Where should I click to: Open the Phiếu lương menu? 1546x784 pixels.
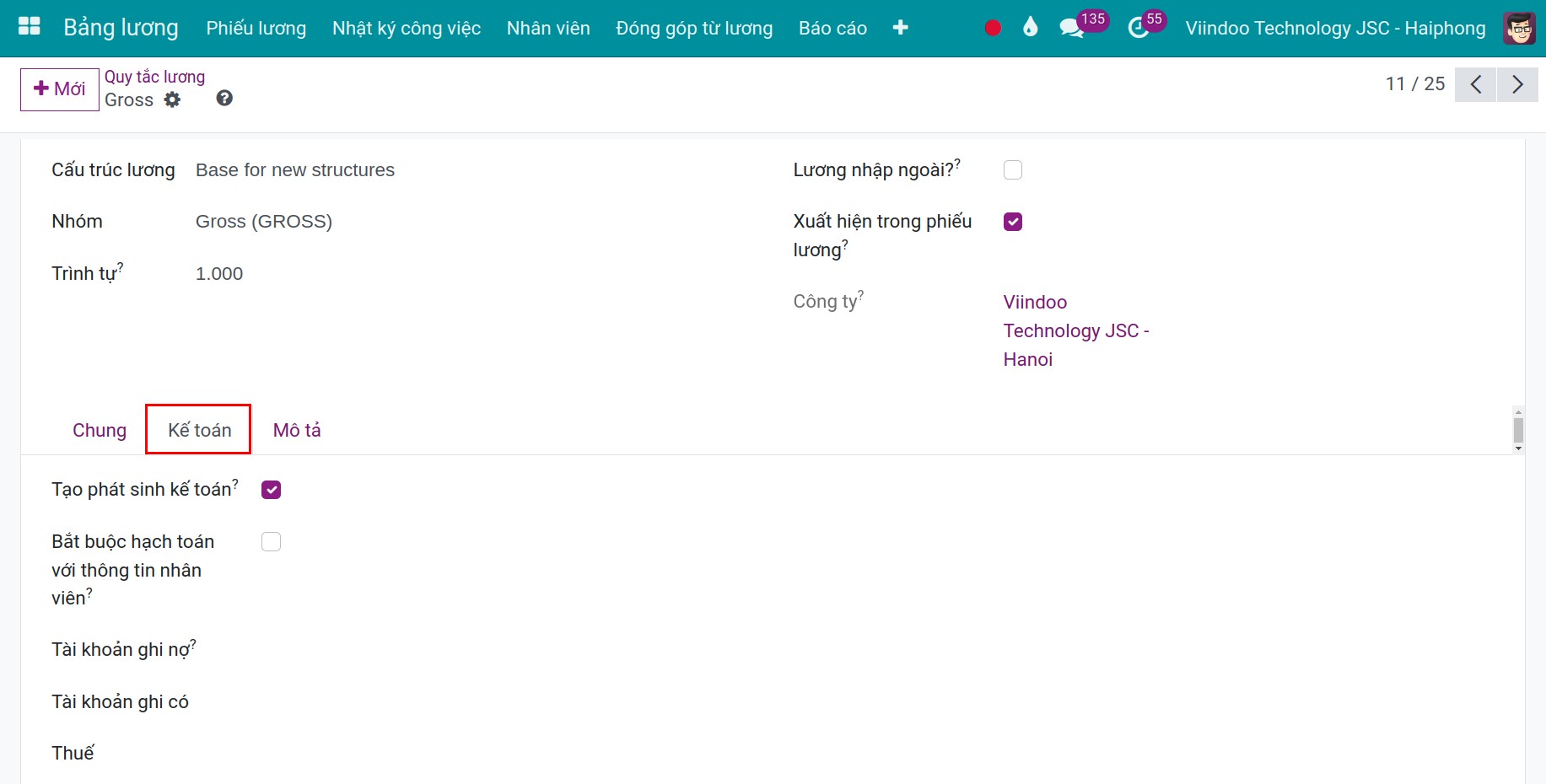256,28
